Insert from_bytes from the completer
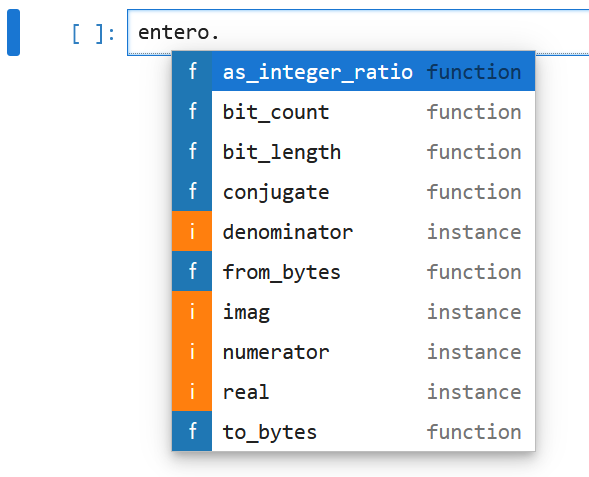 point(353,271)
